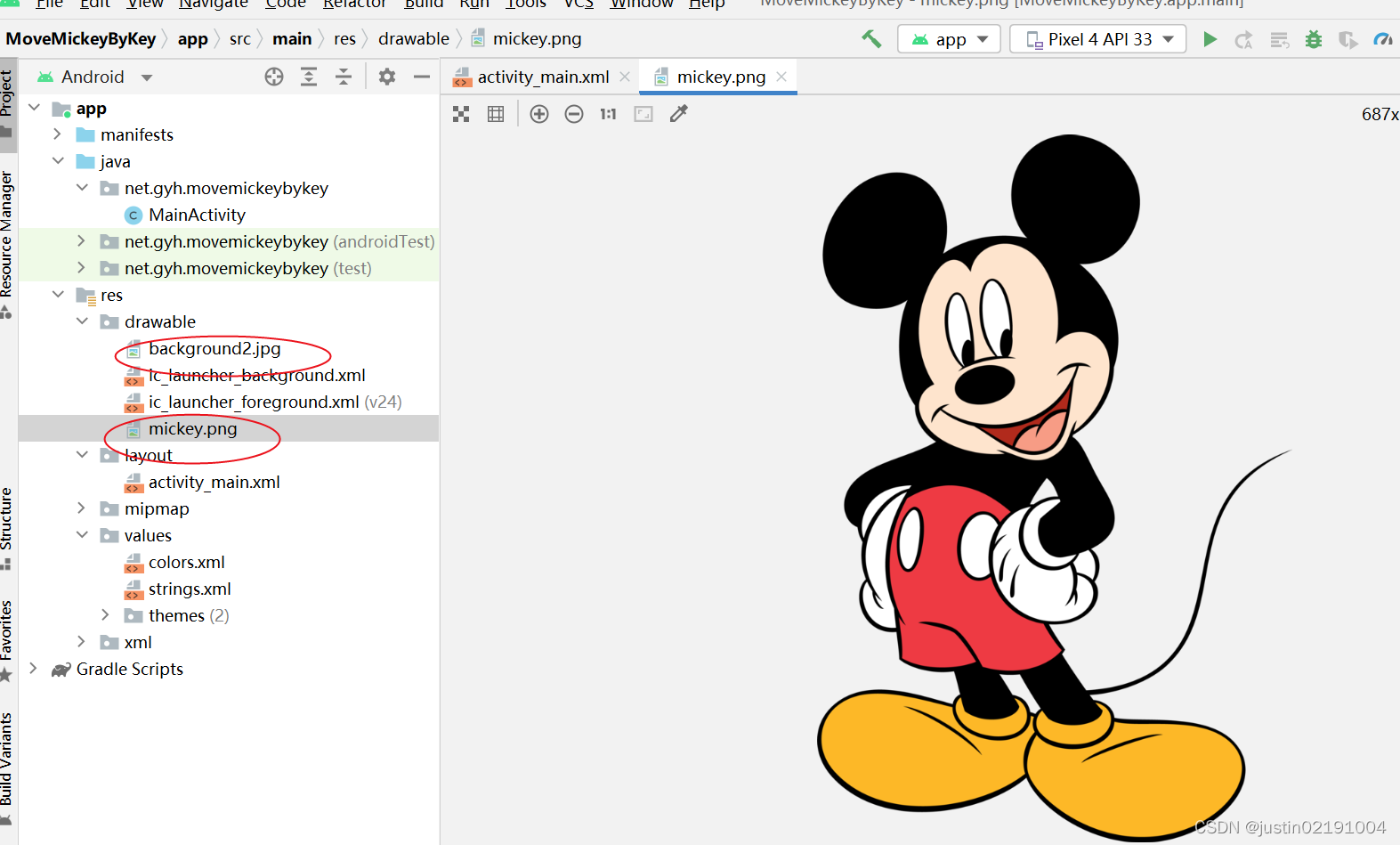This screenshot has height=845, width=1400.
Task: Expand the androidTest package
Action: [82, 241]
